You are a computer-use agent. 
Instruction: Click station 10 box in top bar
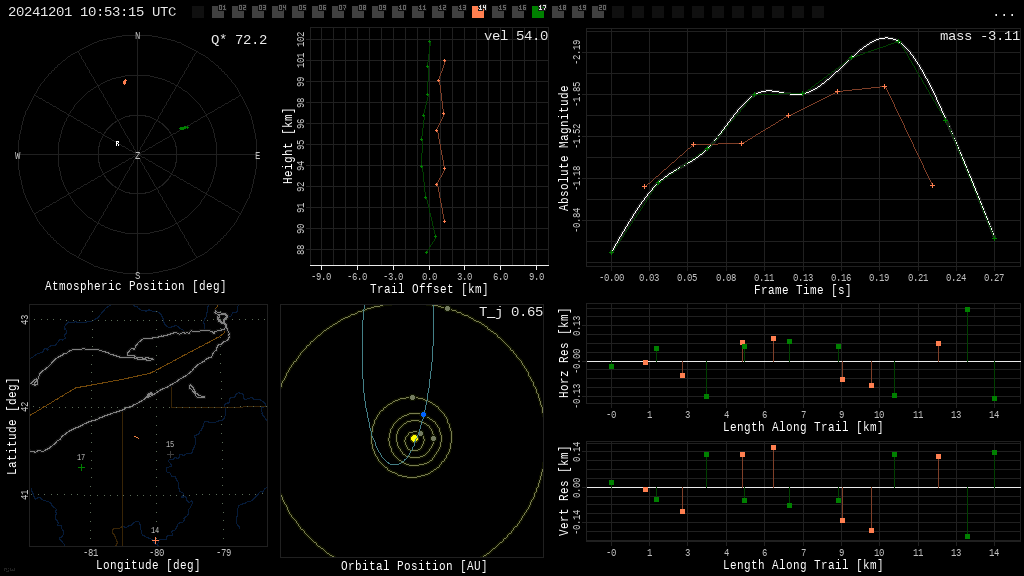point(398,12)
